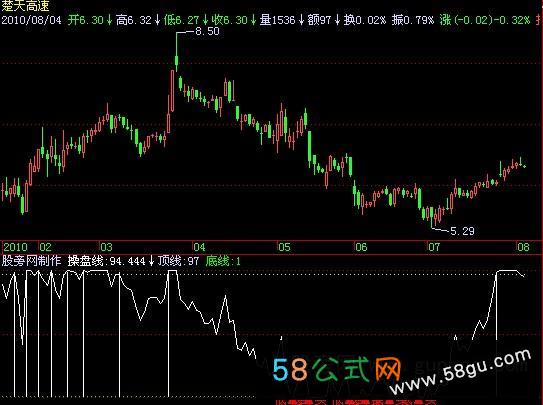Click the 2010 year marker on timeline
Image resolution: width=543 pixels, height=405 pixels.
[x=16, y=247]
